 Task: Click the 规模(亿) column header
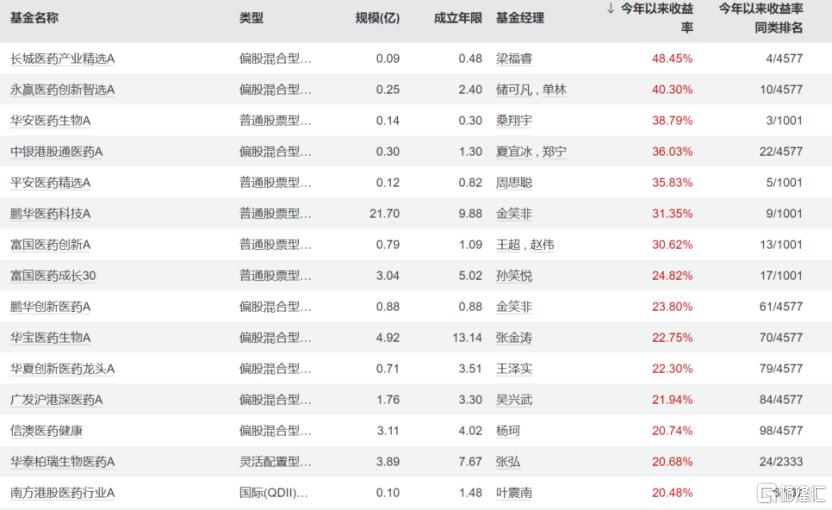tap(377, 18)
